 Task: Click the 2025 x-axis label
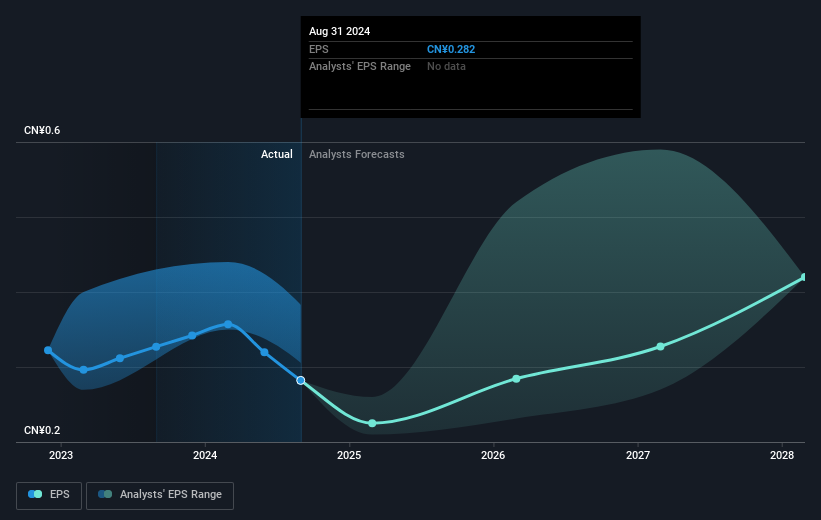349,455
